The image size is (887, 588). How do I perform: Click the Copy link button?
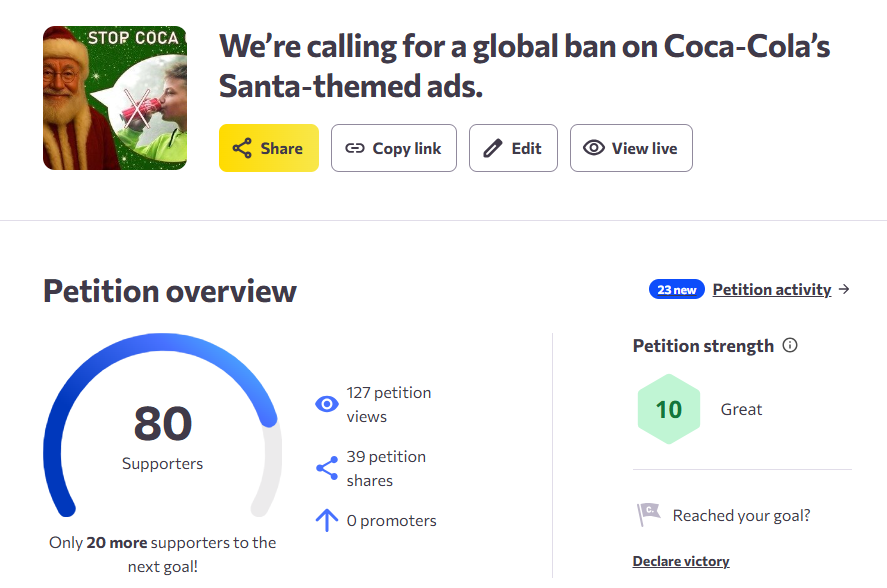[393, 148]
